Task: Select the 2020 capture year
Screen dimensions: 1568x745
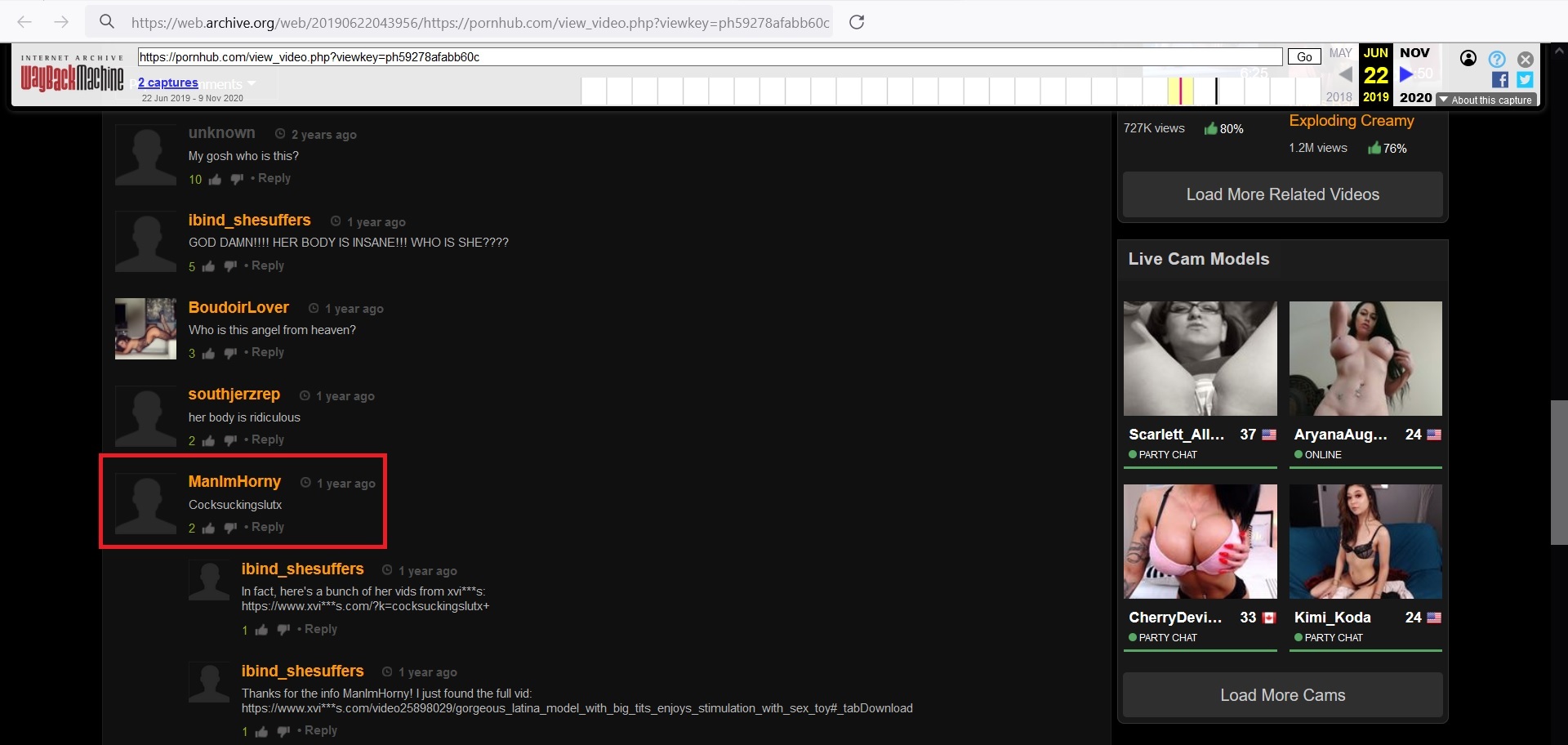Action: 1415,97
